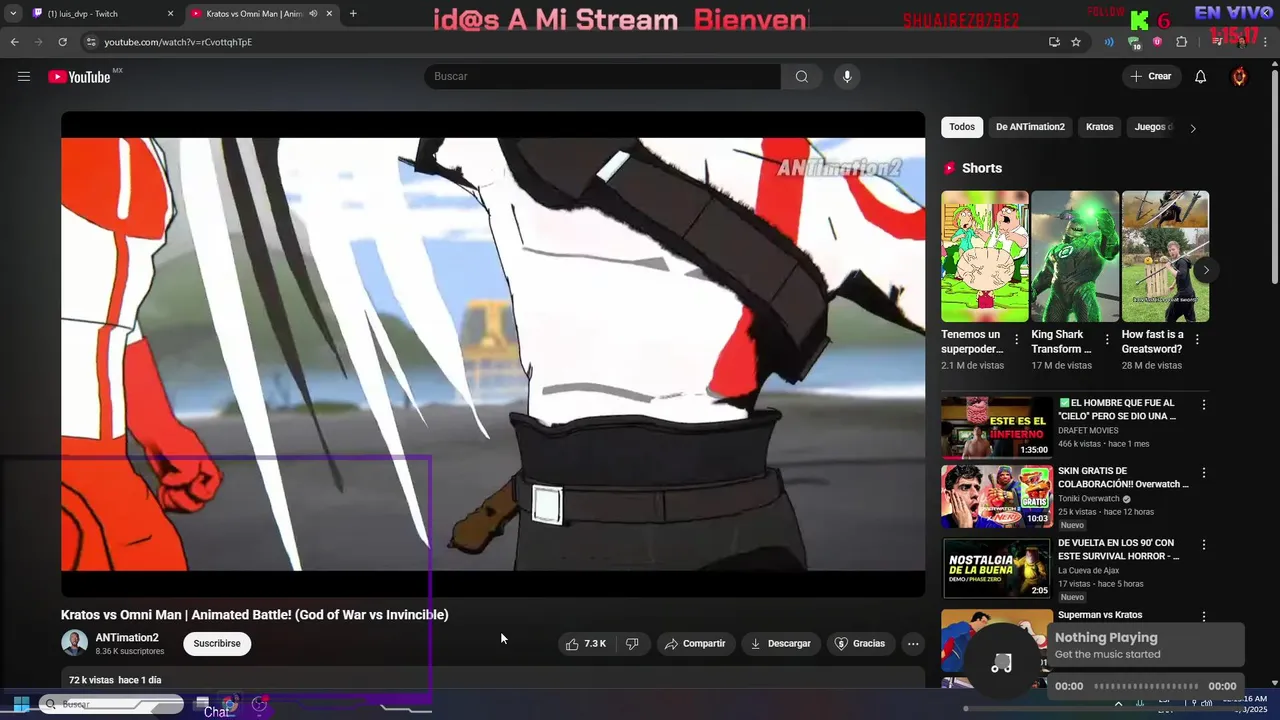
Task: Reload the page
Action: tap(62, 42)
